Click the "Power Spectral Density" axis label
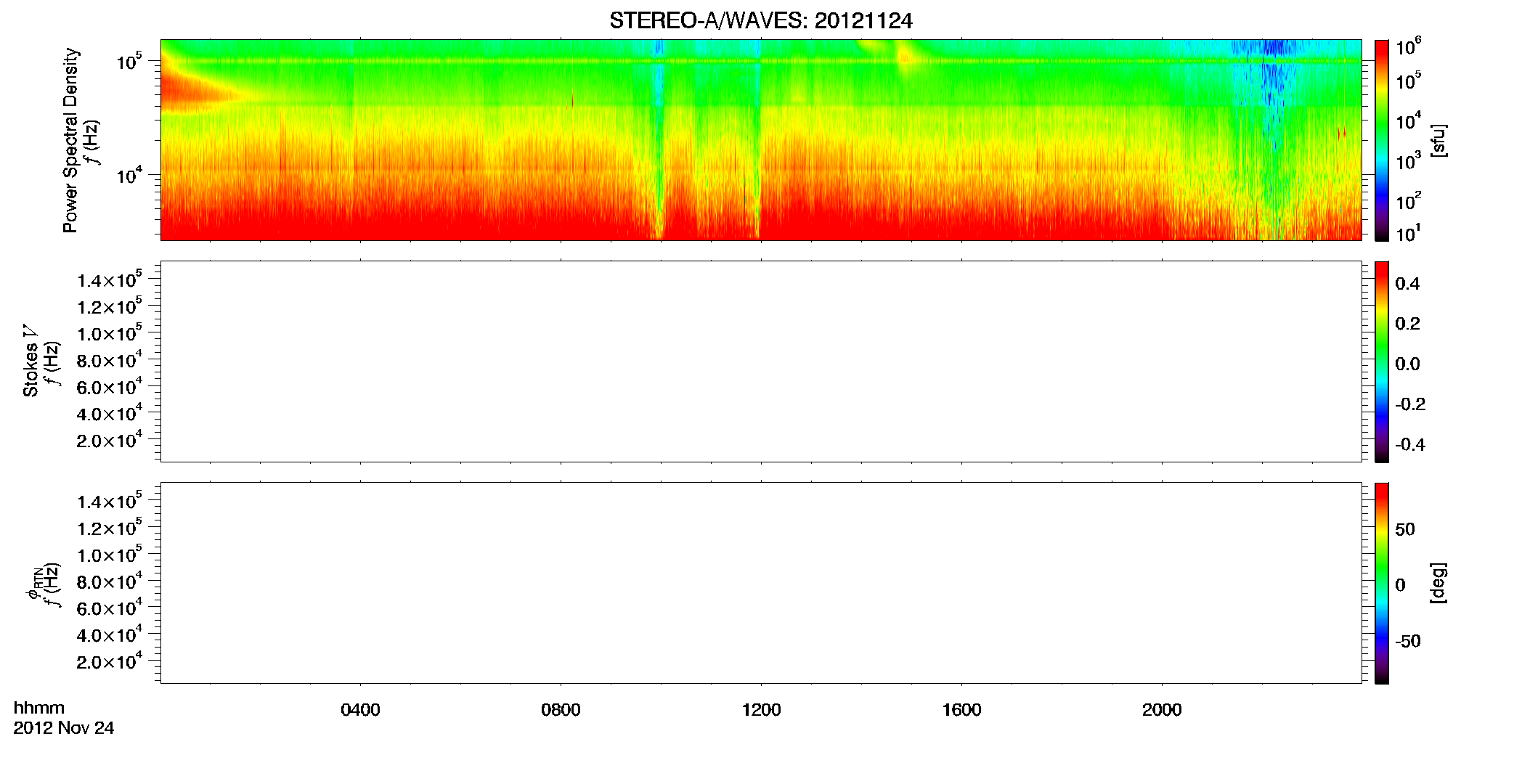 70,140
